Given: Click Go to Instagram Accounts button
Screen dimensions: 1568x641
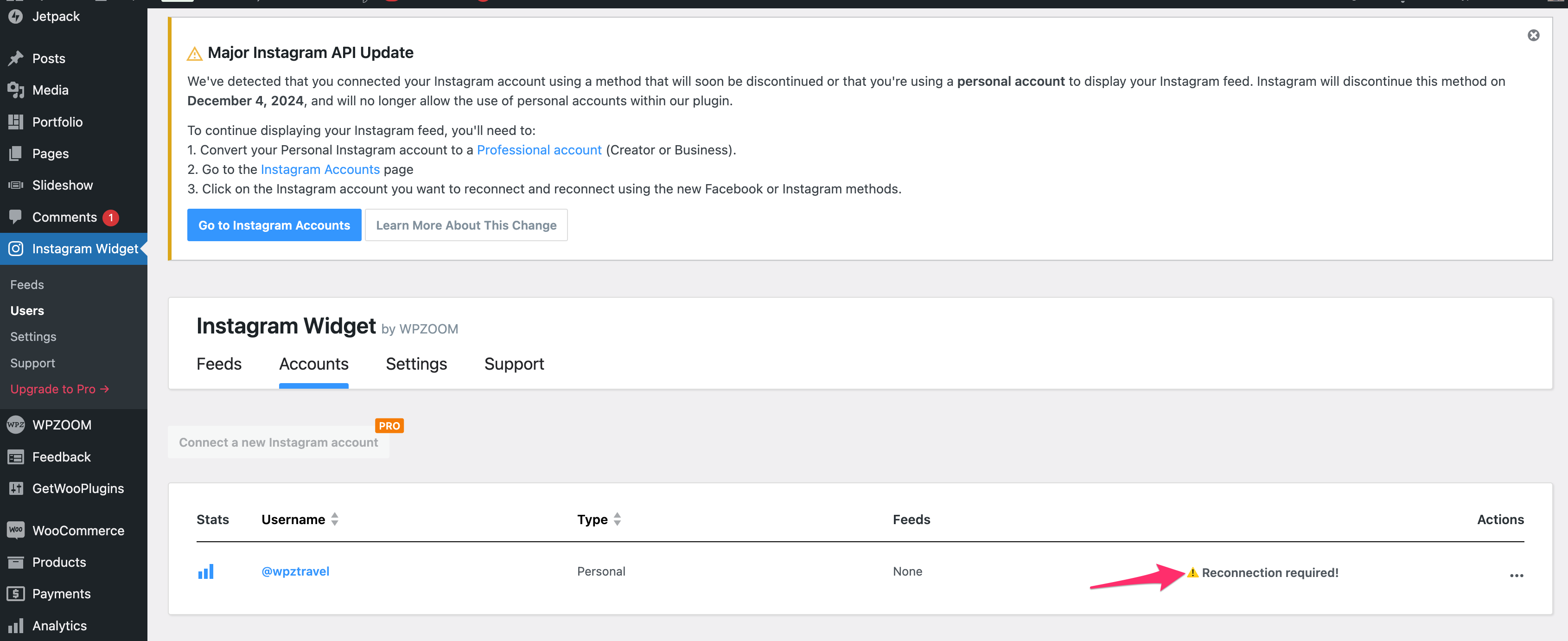Looking at the screenshot, I should (274, 224).
